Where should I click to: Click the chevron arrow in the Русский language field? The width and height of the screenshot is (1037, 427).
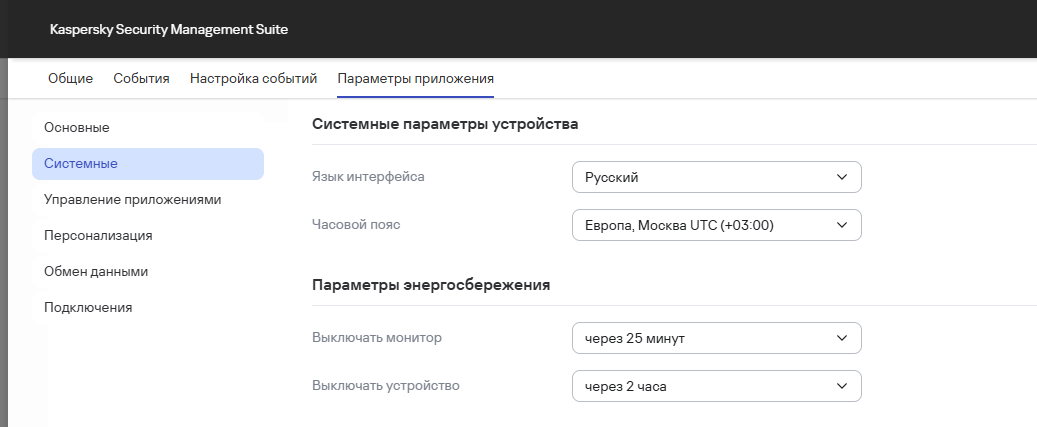point(840,177)
